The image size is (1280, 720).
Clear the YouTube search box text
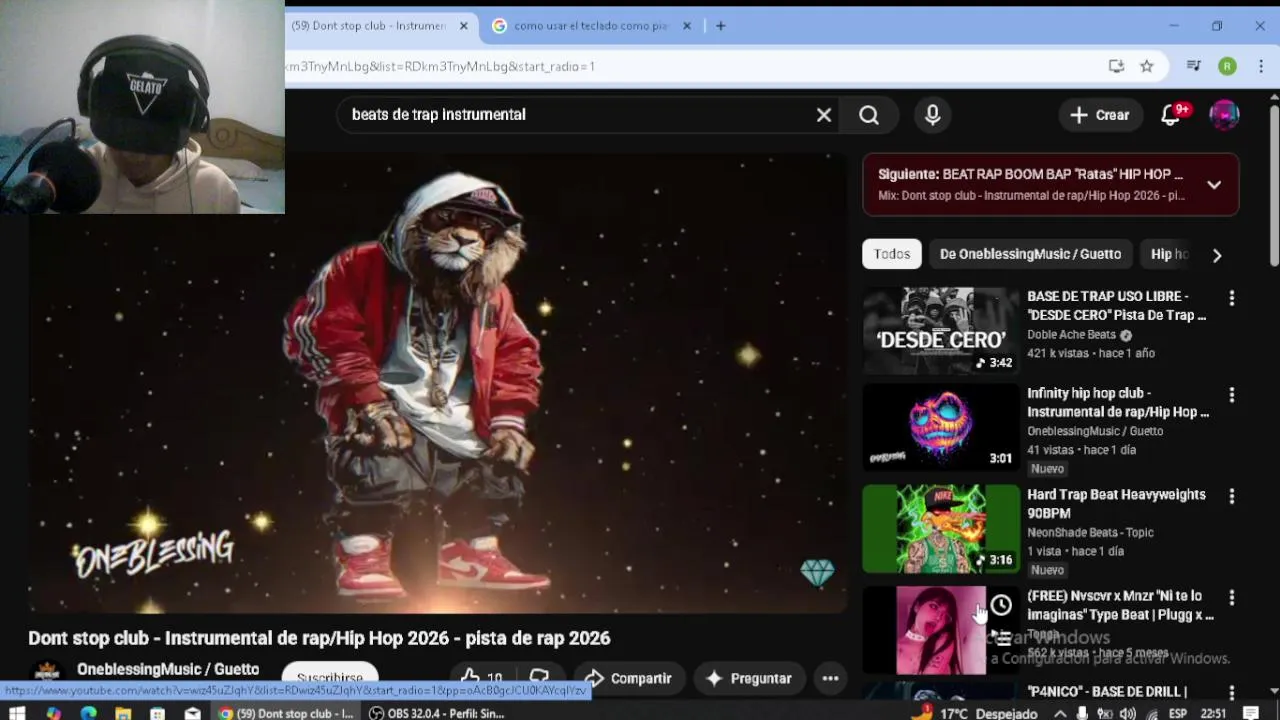coord(823,115)
